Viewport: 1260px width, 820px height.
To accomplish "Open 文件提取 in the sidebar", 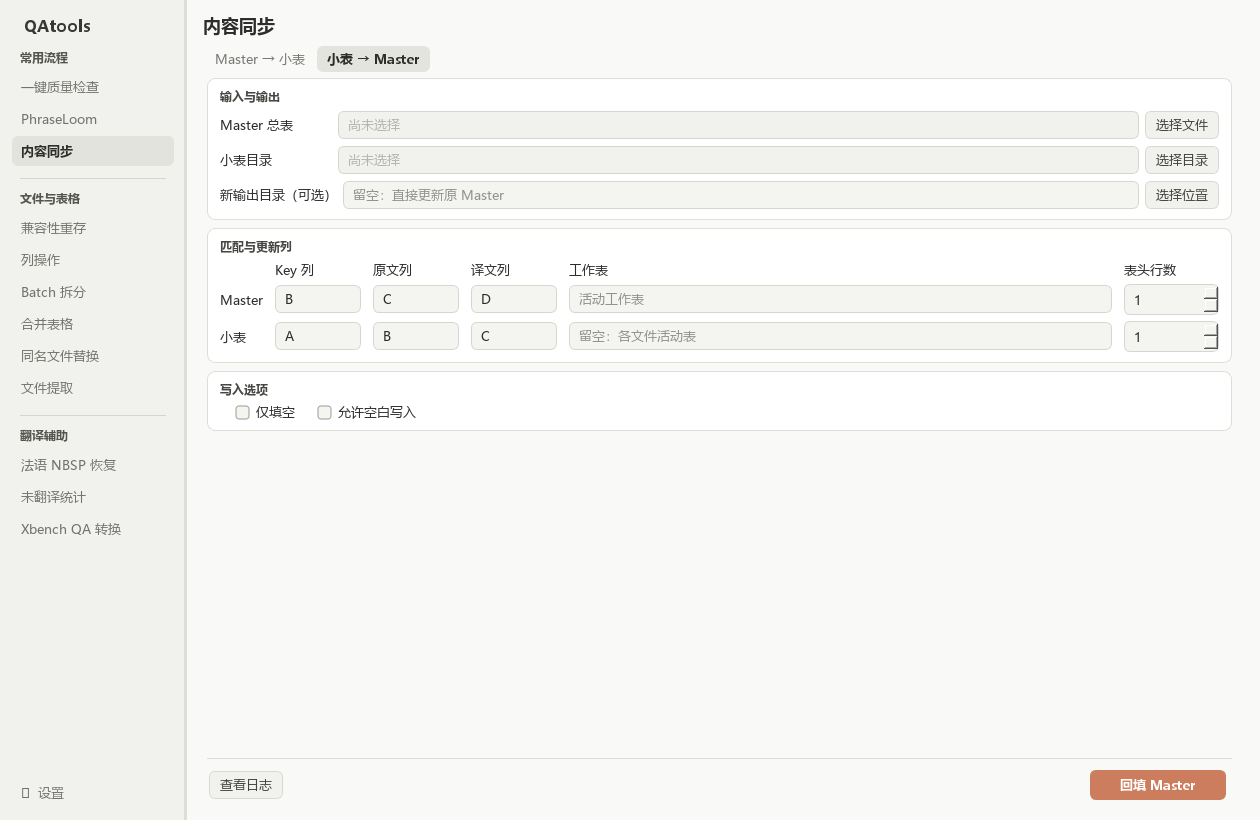I will click(93, 388).
